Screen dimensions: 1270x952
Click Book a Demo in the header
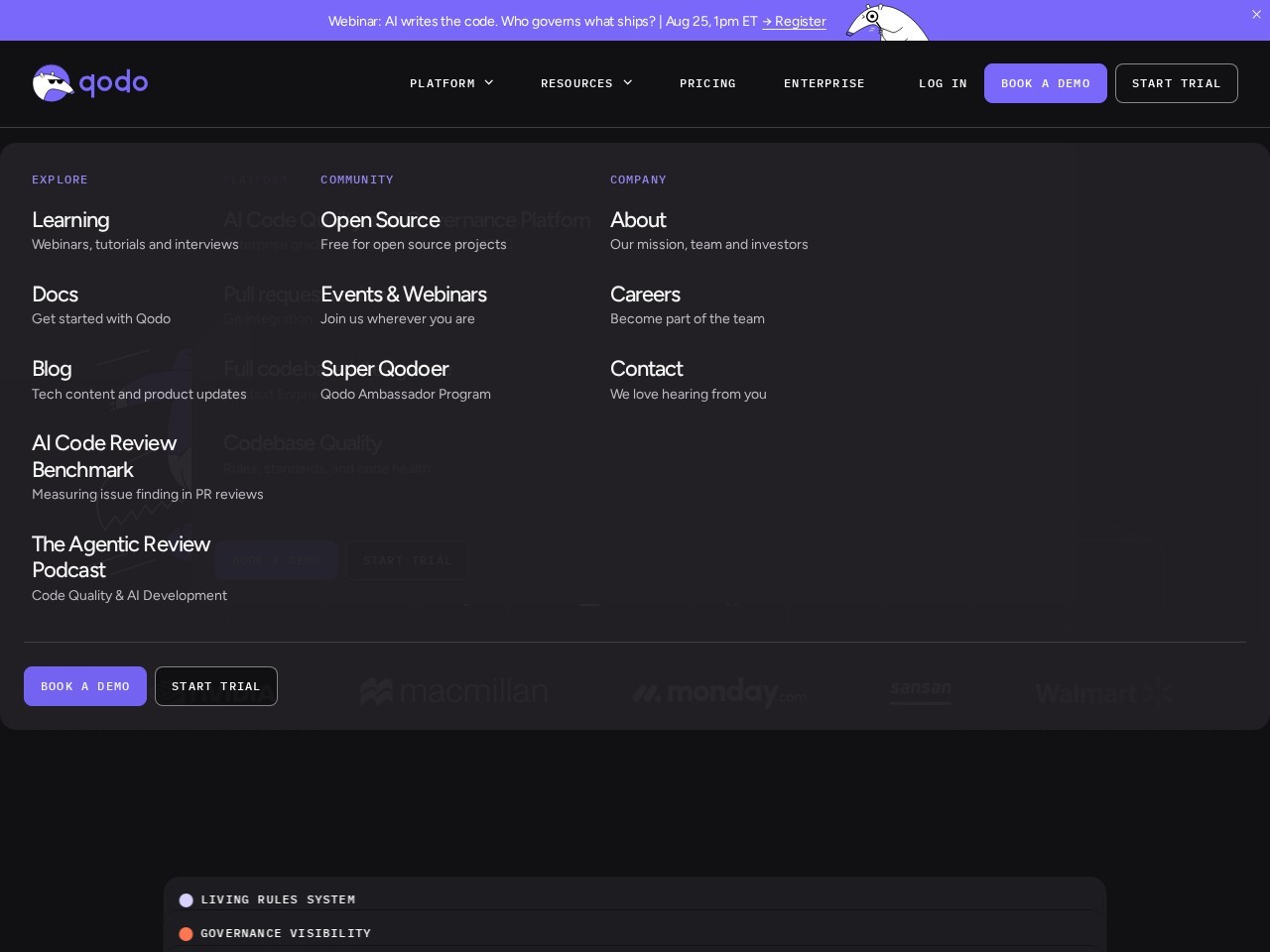(1046, 83)
